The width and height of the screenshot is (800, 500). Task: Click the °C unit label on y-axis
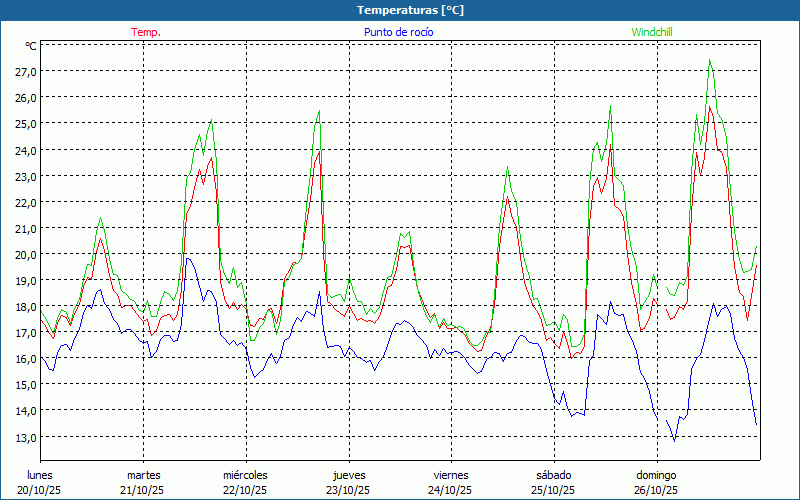(30, 46)
